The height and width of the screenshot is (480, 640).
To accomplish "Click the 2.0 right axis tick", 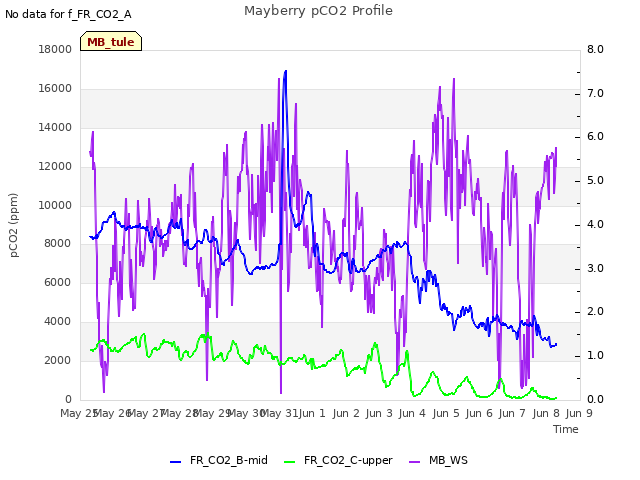I will (596, 312).
